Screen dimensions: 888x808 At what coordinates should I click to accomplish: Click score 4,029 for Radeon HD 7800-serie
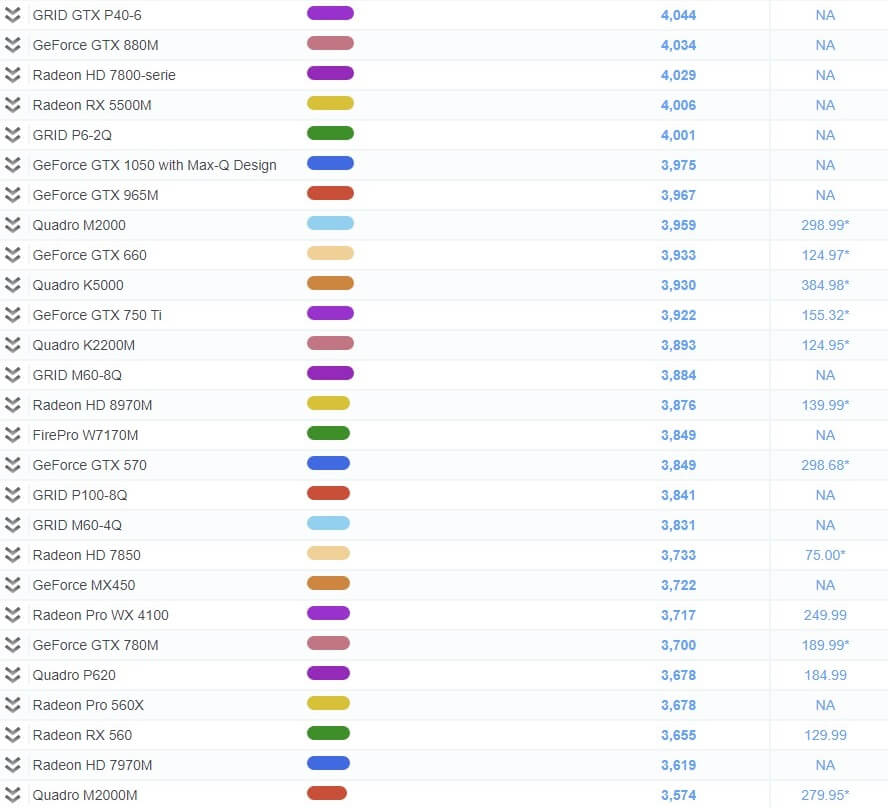coord(678,75)
